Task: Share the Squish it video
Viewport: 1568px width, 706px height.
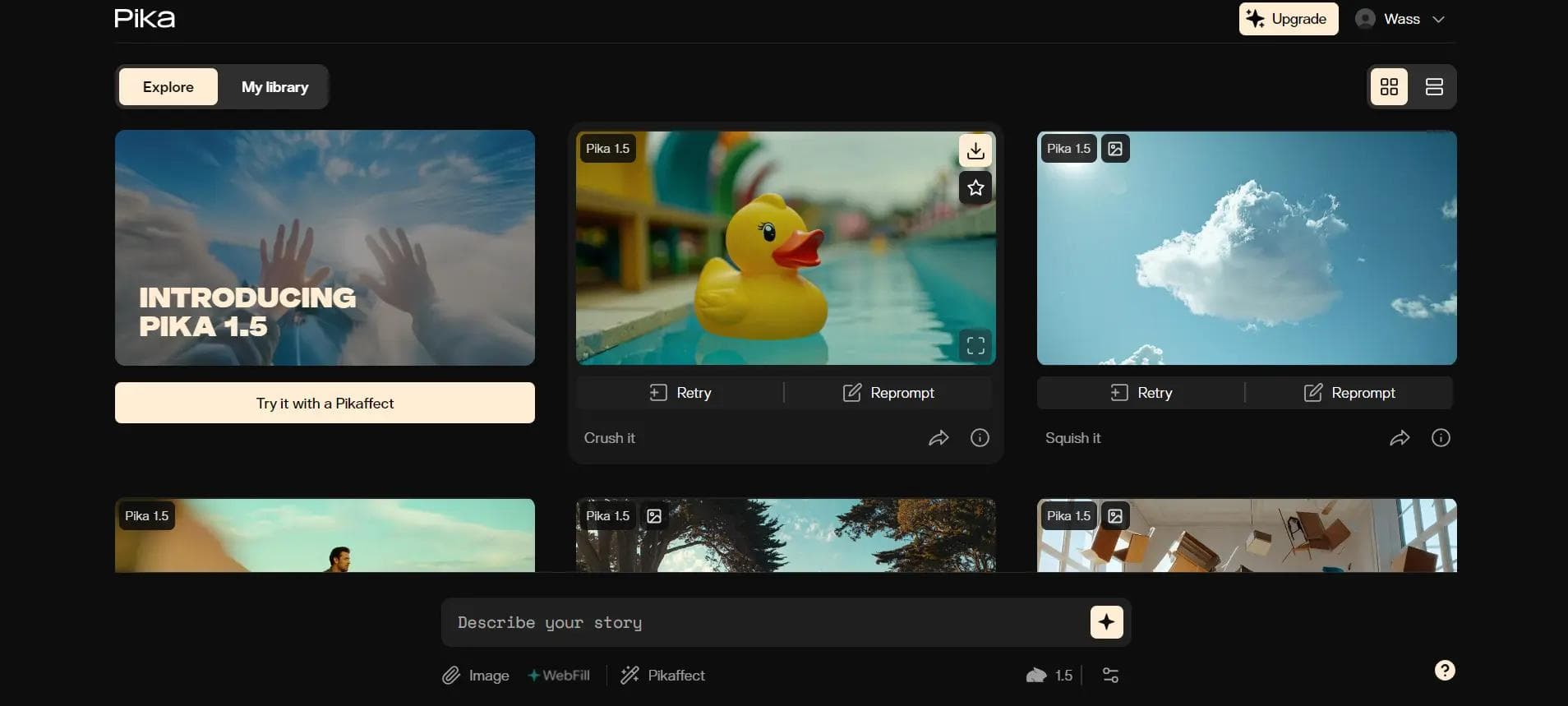Action: pos(1400,438)
